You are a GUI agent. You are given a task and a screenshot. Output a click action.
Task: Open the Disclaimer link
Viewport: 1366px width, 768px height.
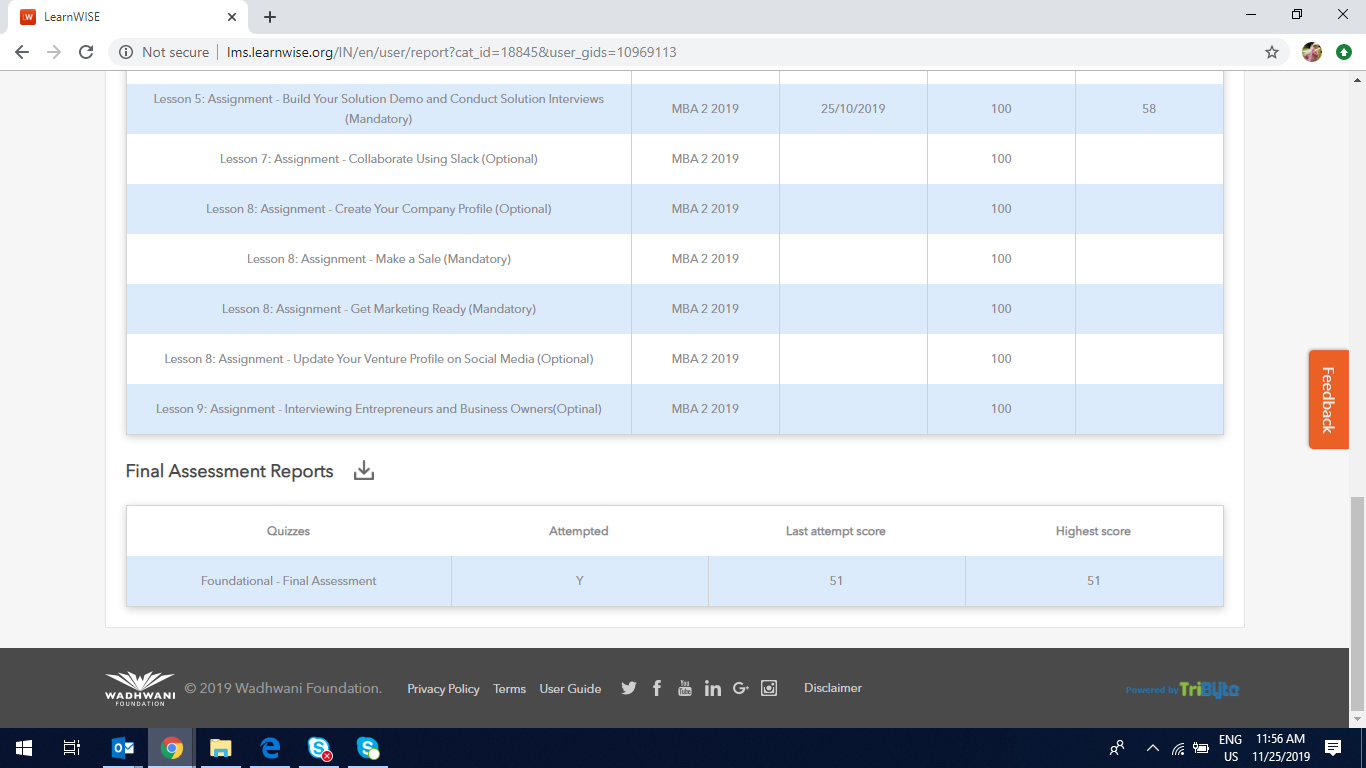(x=832, y=688)
